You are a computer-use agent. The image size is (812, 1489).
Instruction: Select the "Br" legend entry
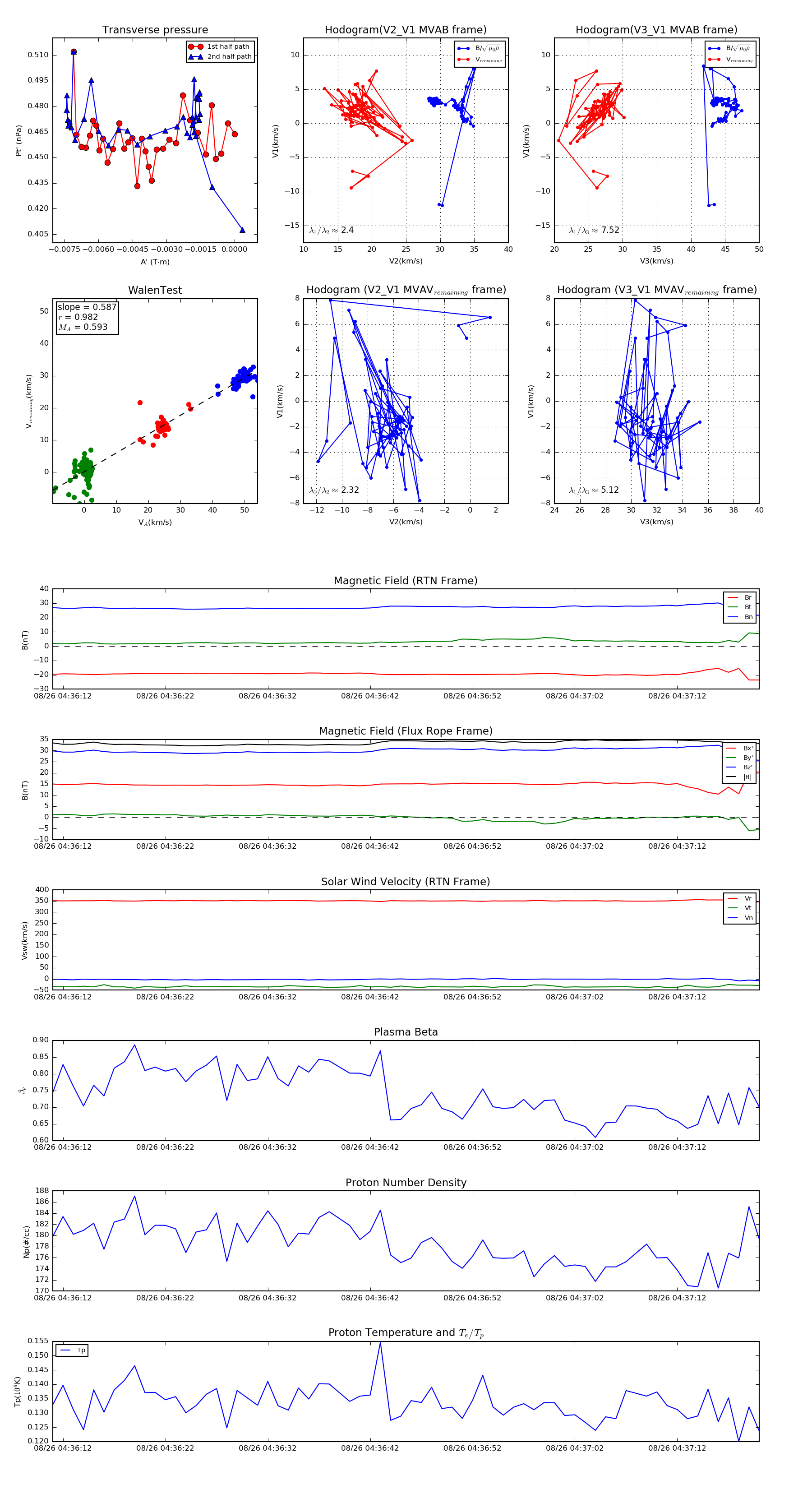740,598
